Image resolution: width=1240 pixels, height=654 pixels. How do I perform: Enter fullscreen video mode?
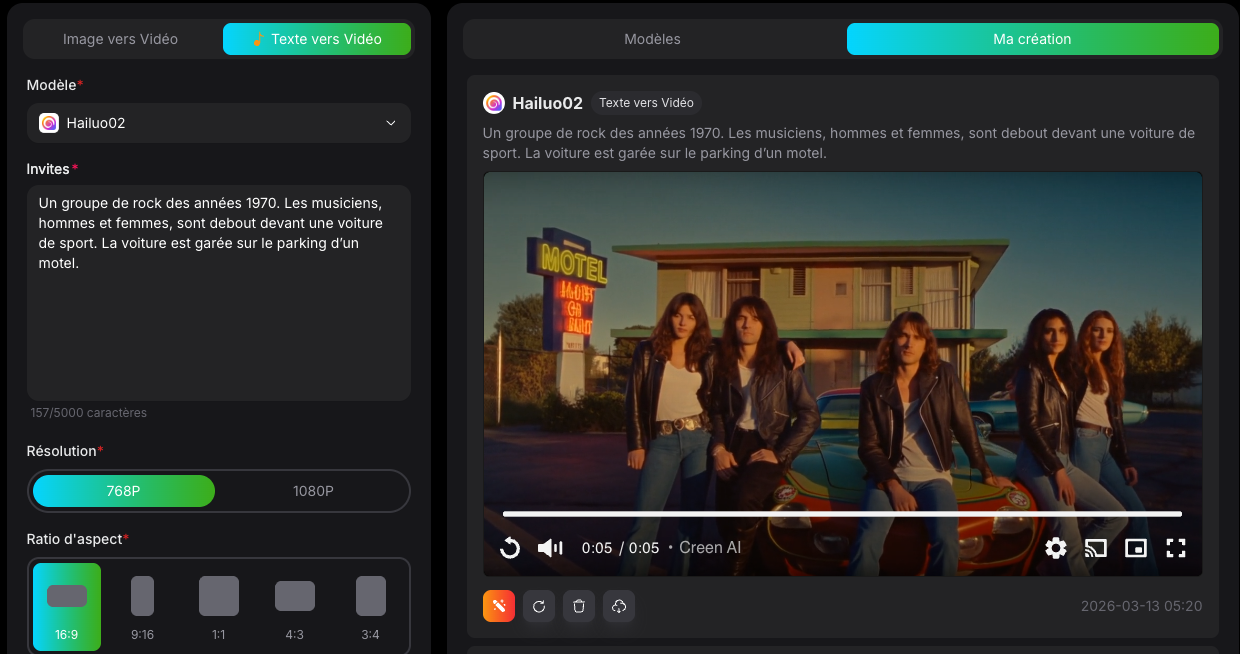pos(1176,548)
